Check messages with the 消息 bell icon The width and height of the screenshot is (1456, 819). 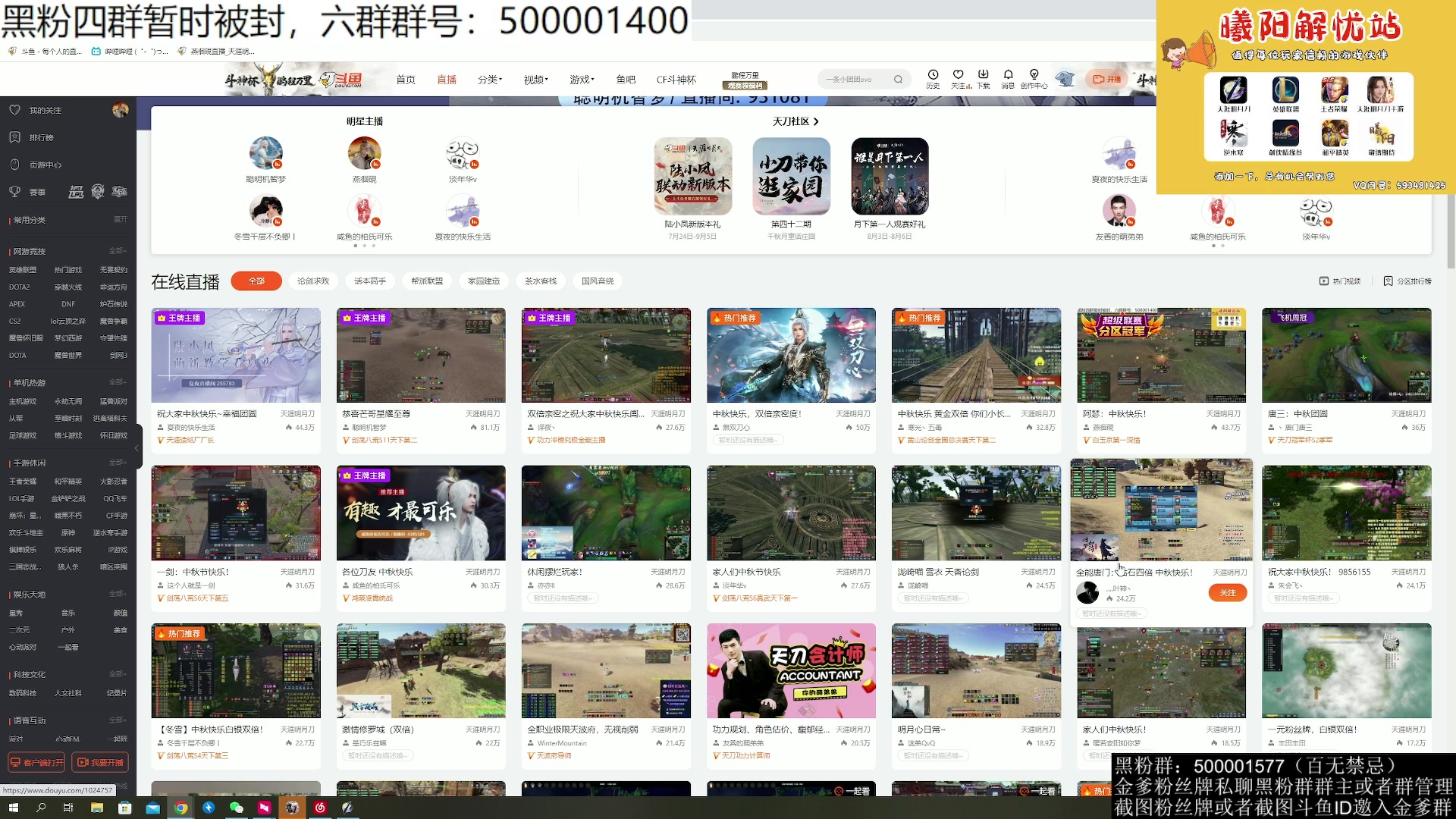click(x=1009, y=80)
